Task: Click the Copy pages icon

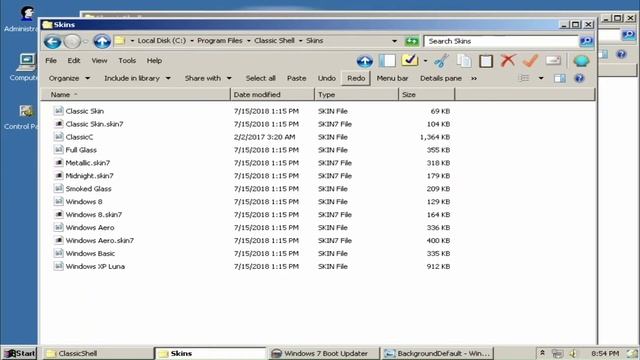Action: [464, 61]
